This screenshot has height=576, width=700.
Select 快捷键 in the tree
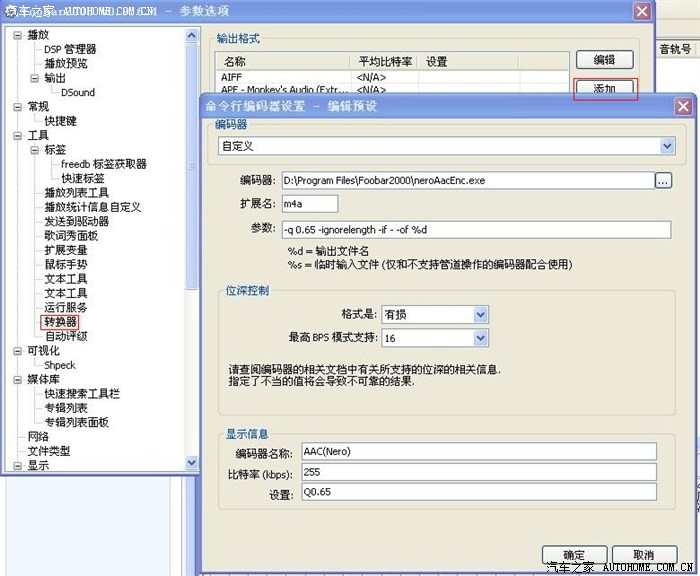click(60, 121)
